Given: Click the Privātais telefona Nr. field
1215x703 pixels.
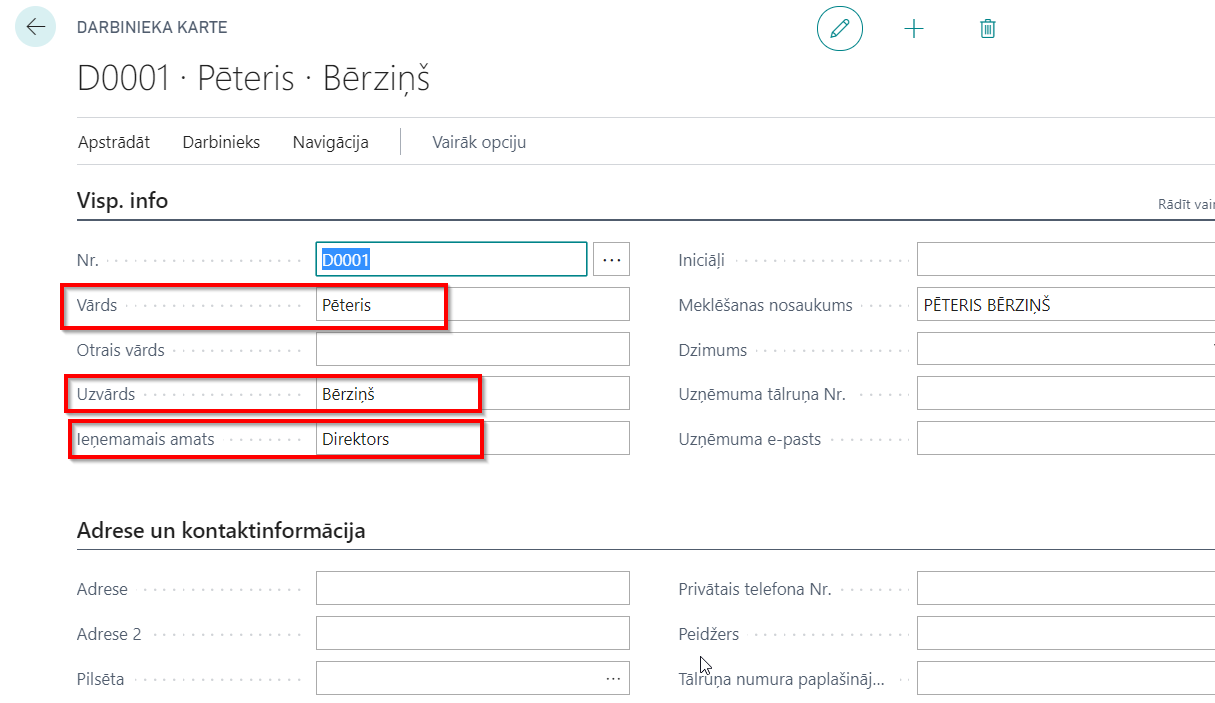Looking at the screenshot, I should (x=1066, y=589).
